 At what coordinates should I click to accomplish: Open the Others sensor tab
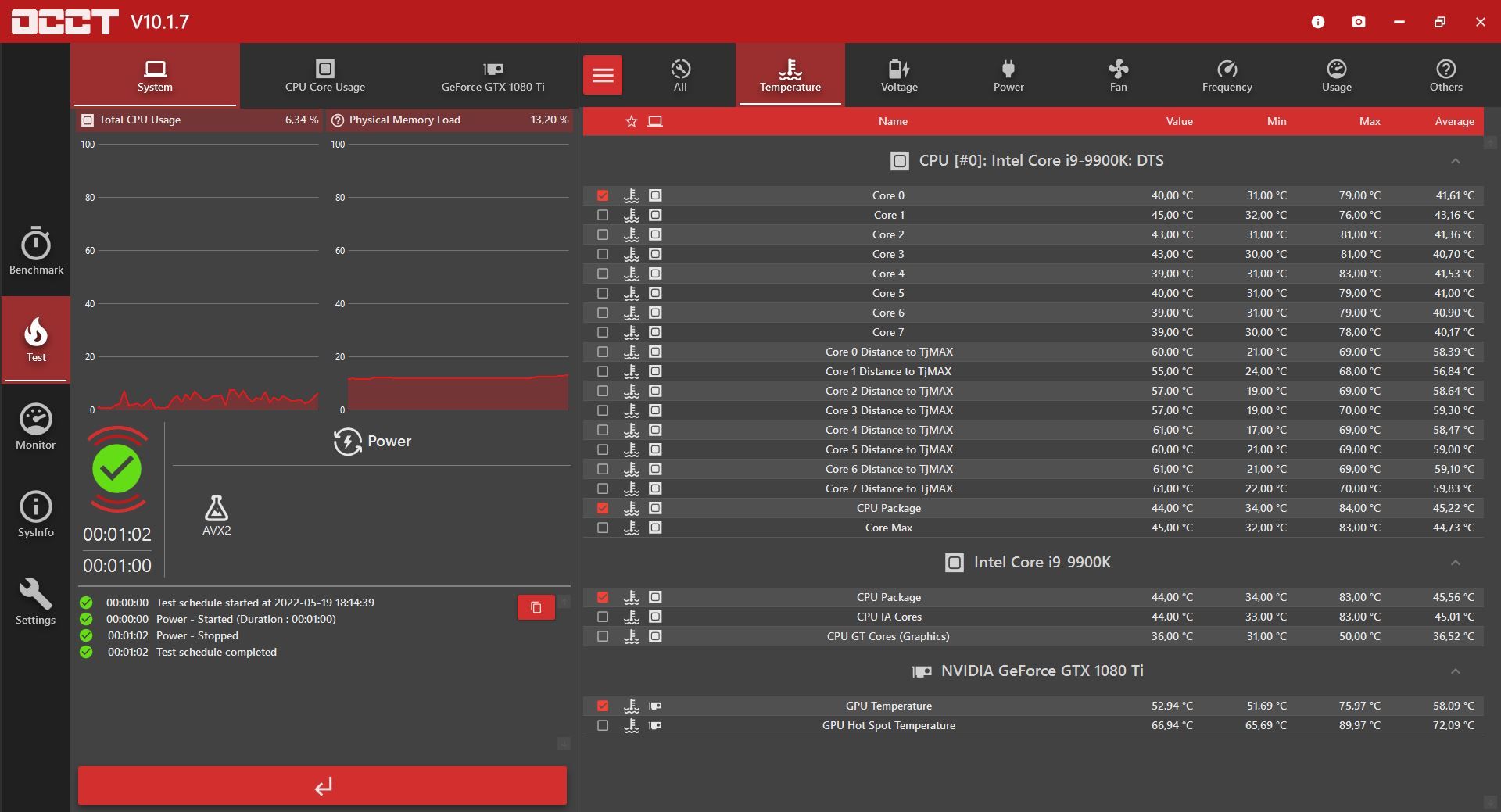pos(1445,75)
